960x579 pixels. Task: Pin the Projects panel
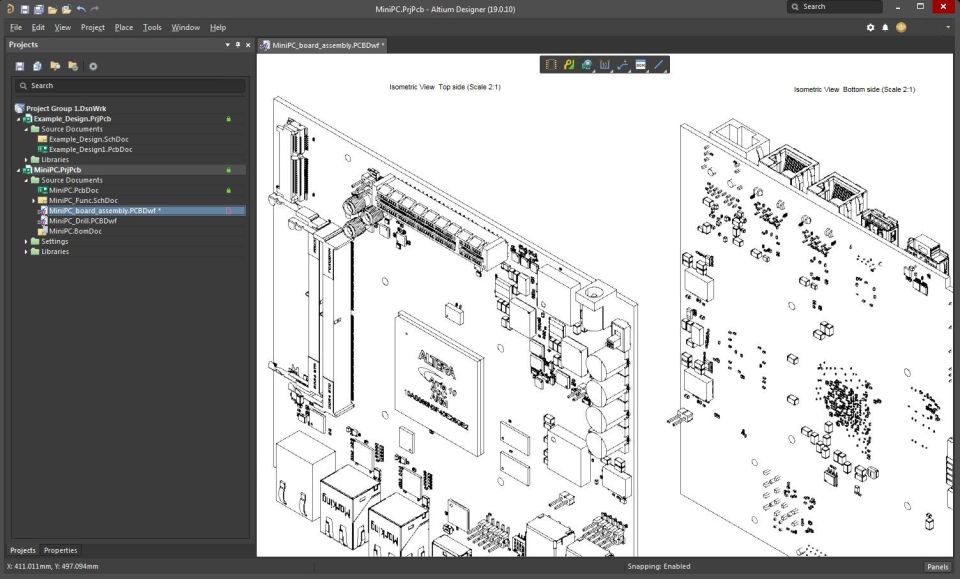[237, 44]
